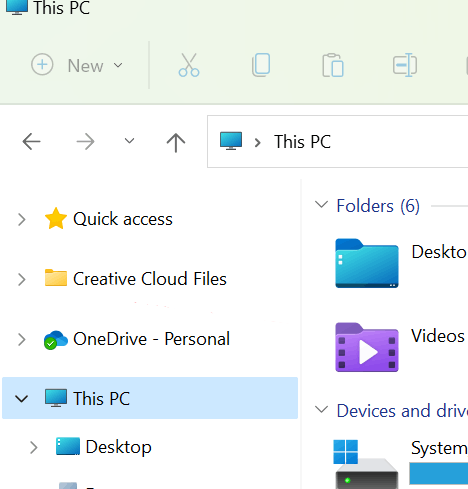
Task: Click the Quick access star icon
Action: [56, 219]
